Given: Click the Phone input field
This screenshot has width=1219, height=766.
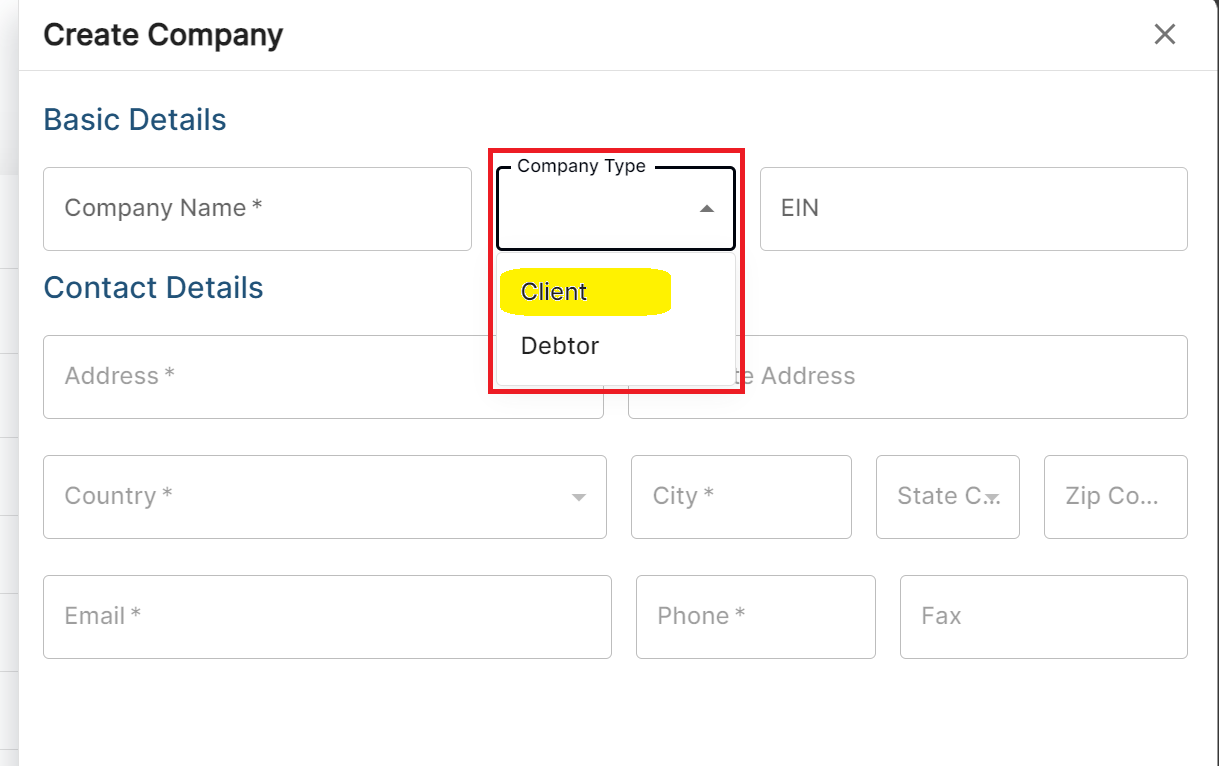Looking at the screenshot, I should point(755,617).
